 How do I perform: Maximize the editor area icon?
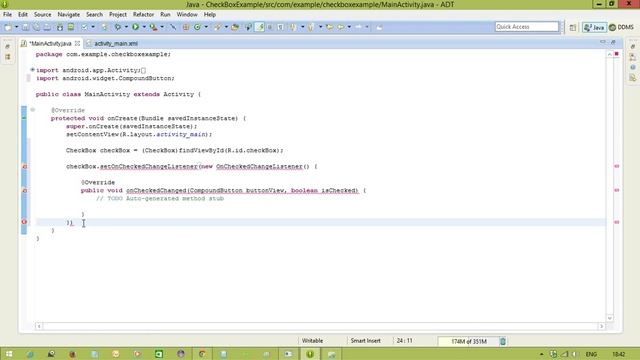coord(613,42)
